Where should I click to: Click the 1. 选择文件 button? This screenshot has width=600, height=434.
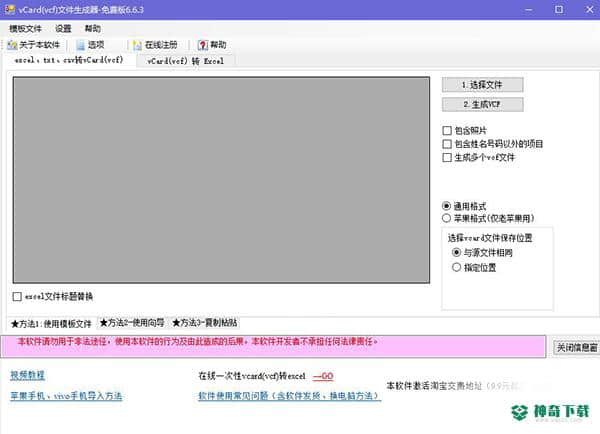483,85
